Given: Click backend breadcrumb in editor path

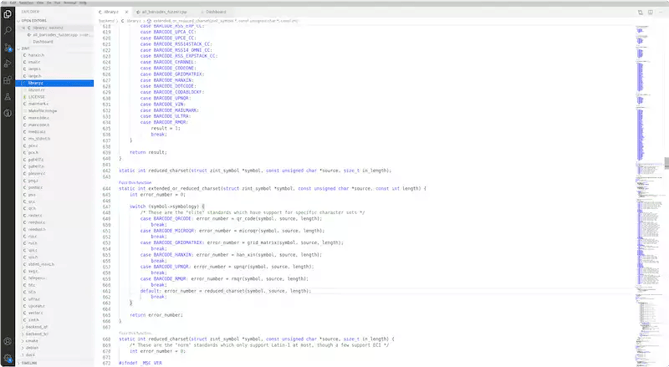Looking at the screenshot, I should 106,20.
